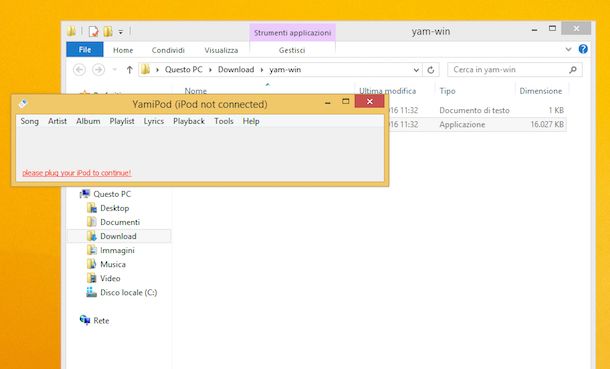Click the '16.027 KB' size cell
This screenshot has width=610, height=369.
(547, 124)
